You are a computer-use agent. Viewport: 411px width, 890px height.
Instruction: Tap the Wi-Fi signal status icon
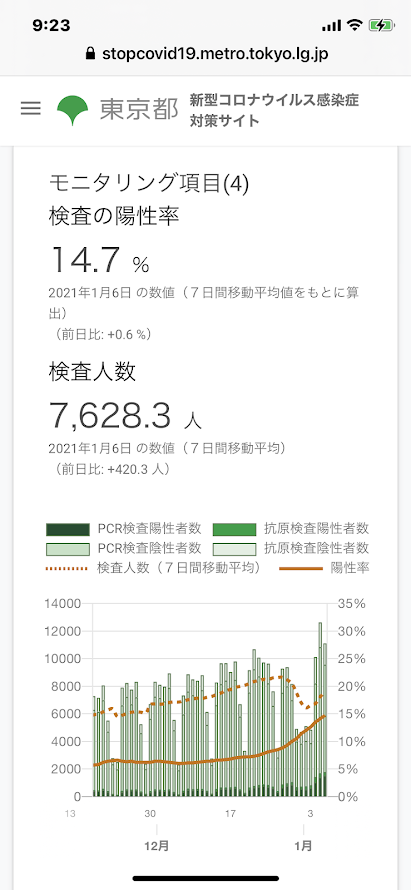[355, 25]
